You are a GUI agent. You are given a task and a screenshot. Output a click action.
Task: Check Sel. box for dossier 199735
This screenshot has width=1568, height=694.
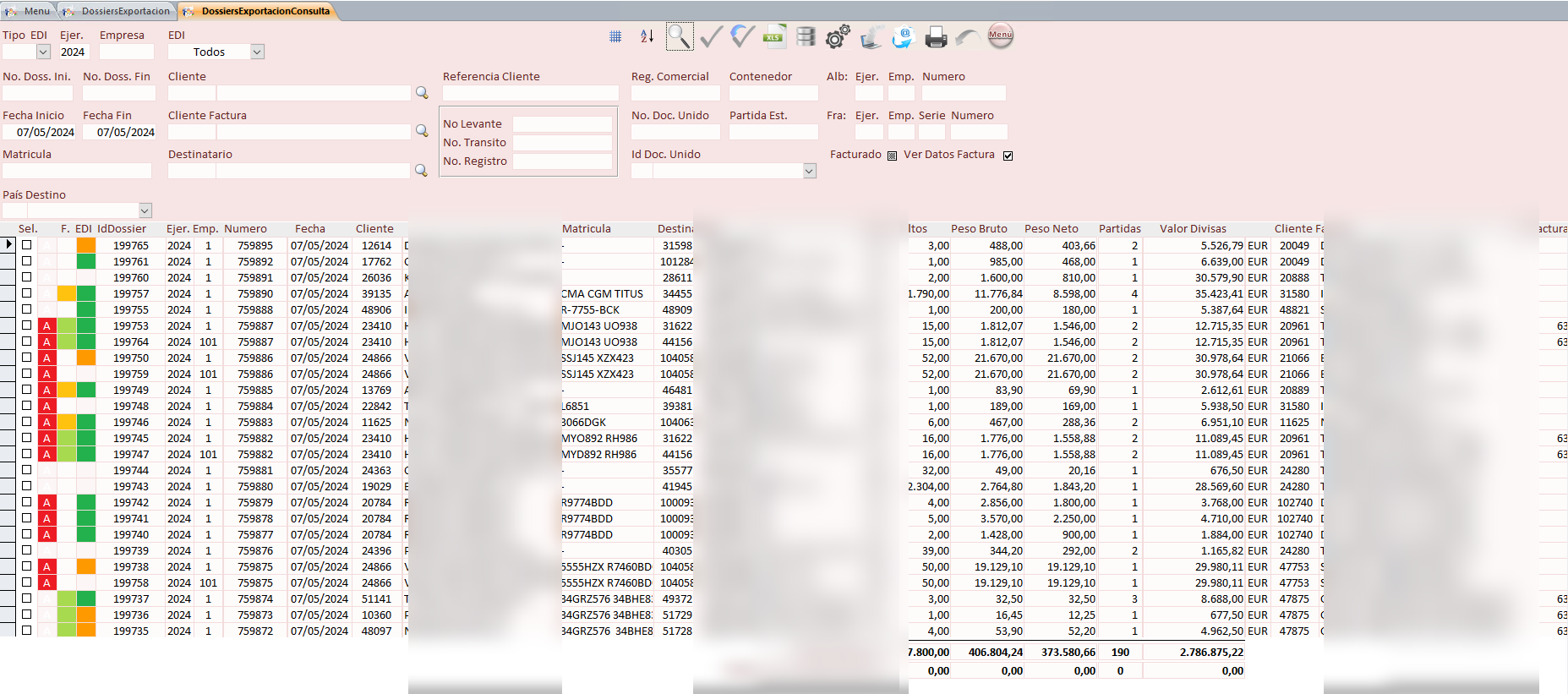point(27,631)
